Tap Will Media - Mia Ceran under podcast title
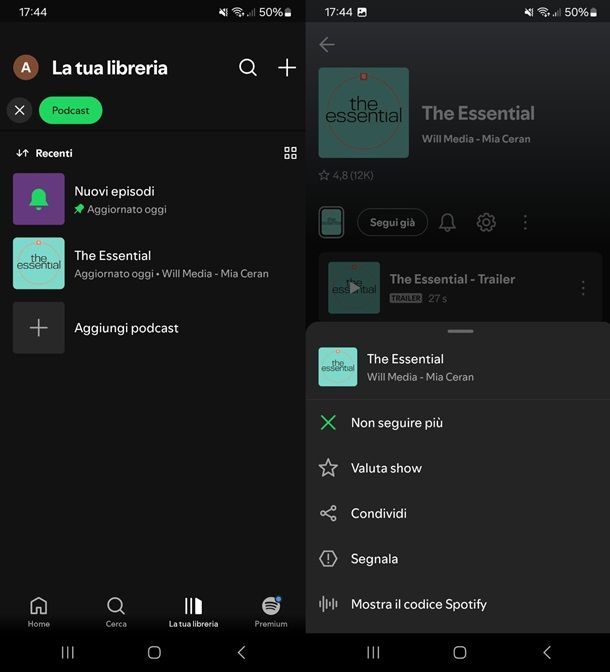Viewport: 610px width, 672px height. (476, 139)
